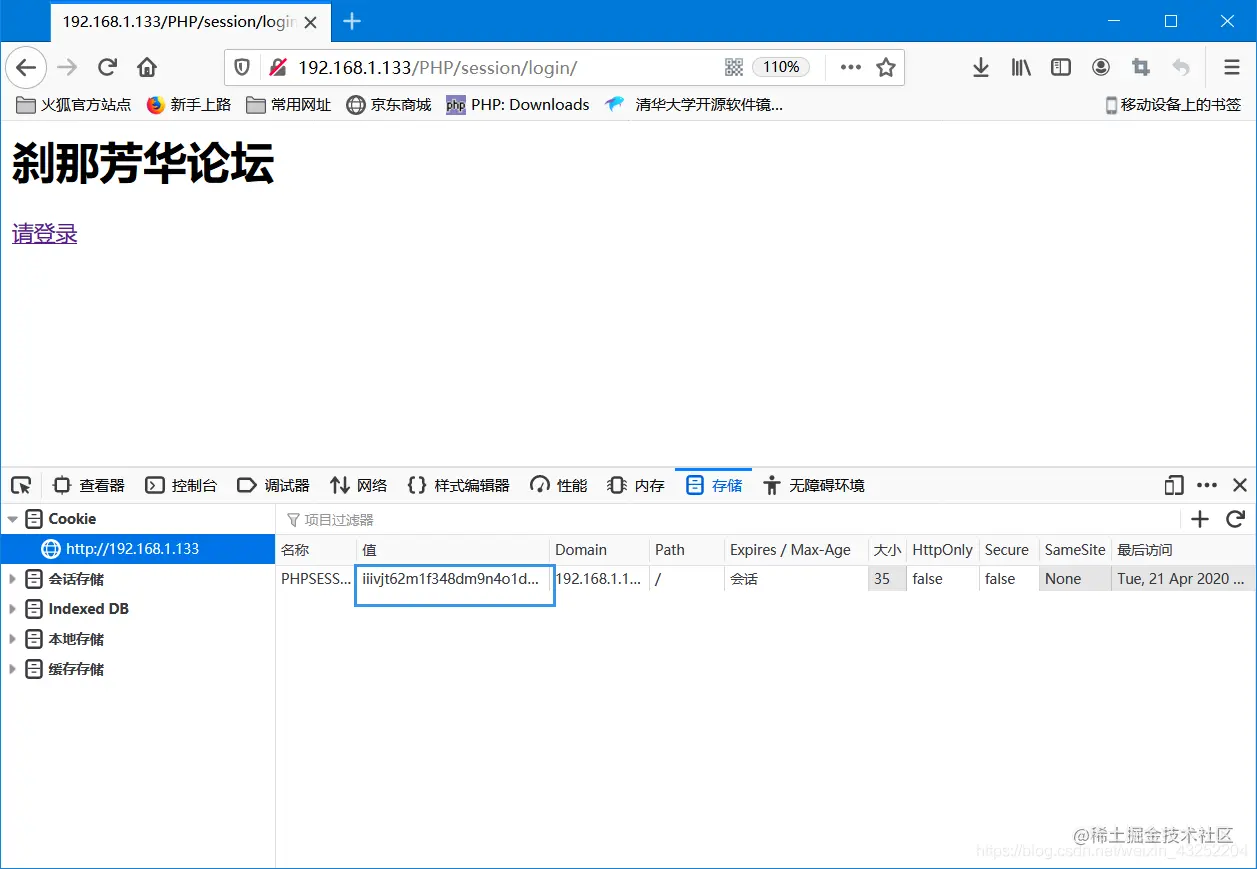
Task: Open page actions three-dot menu
Action: tap(851, 67)
